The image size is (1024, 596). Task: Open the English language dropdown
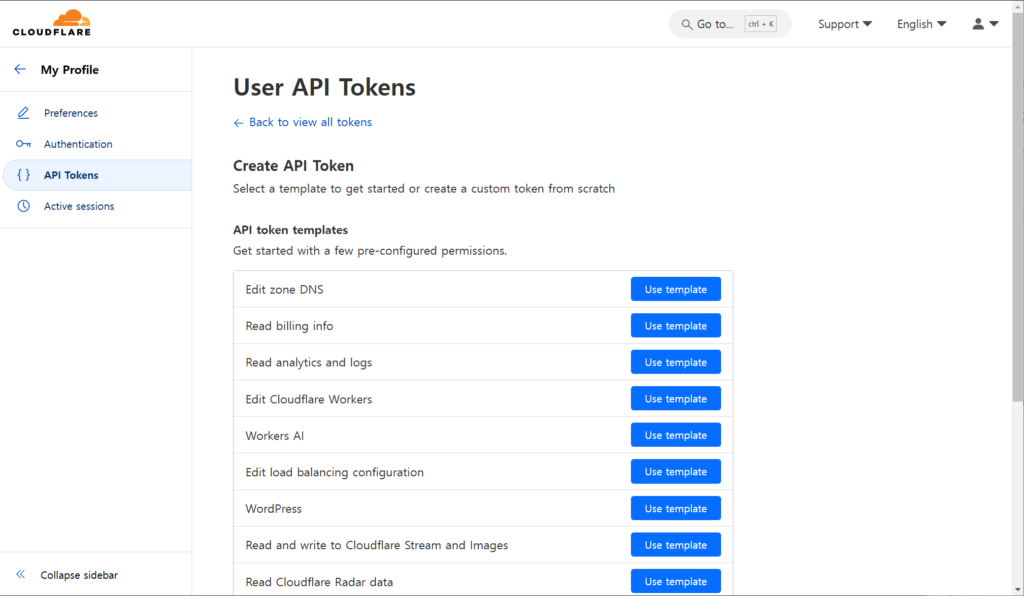921,24
